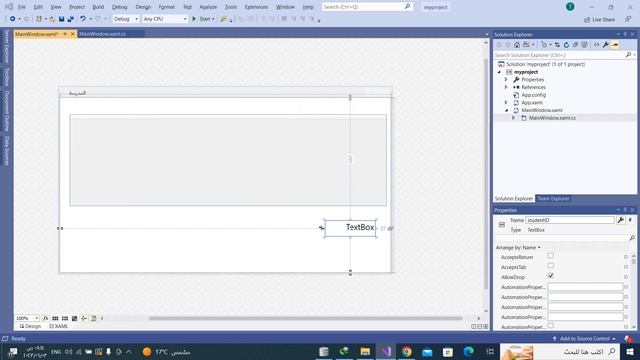
Task: Open the Build menu
Action: [x=98, y=7]
